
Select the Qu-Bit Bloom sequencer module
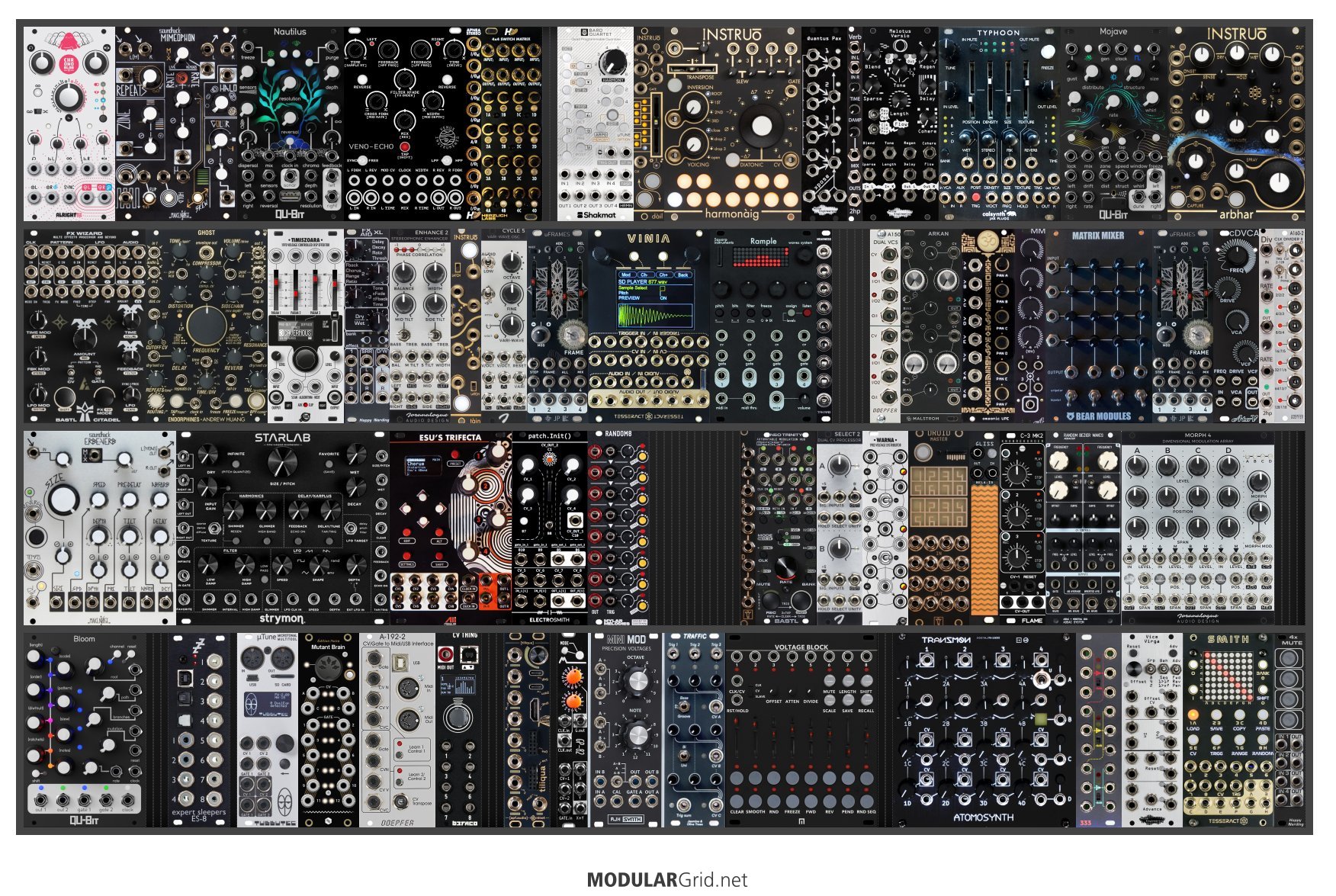[85, 730]
